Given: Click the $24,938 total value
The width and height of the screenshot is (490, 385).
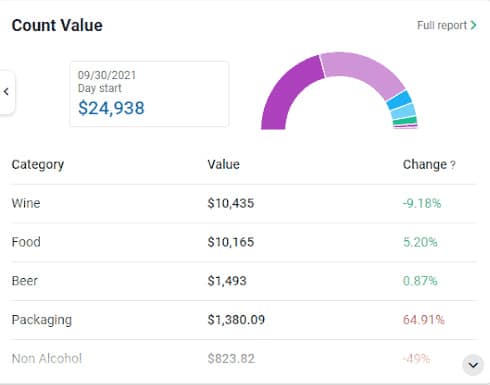Looking at the screenshot, I should 111,108.
